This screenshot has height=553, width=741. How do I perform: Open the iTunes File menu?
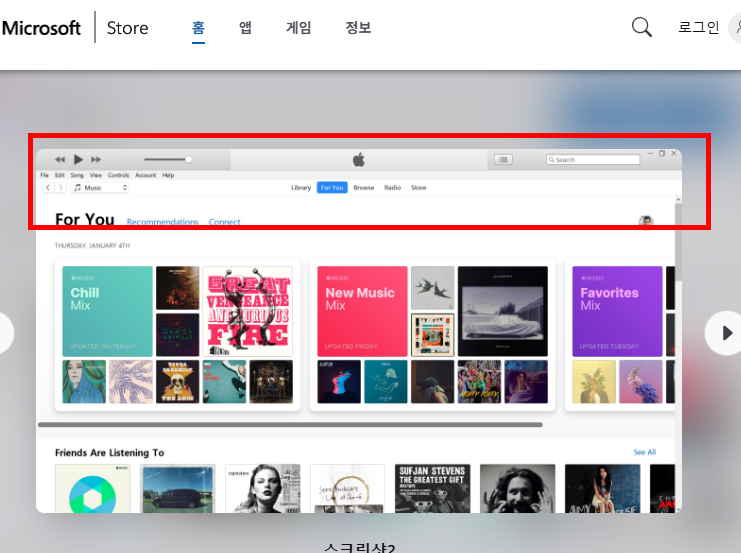(44, 175)
